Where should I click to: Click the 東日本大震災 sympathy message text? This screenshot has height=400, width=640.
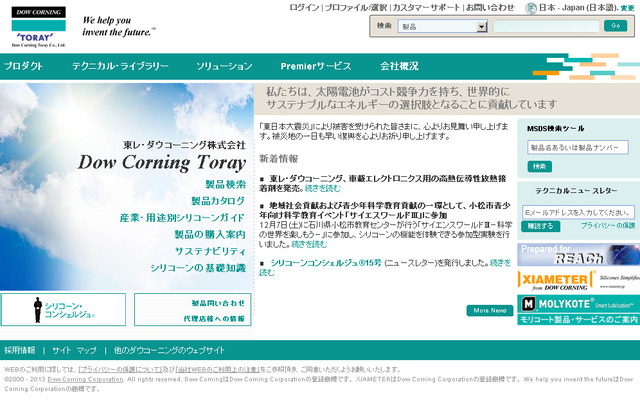point(384,131)
